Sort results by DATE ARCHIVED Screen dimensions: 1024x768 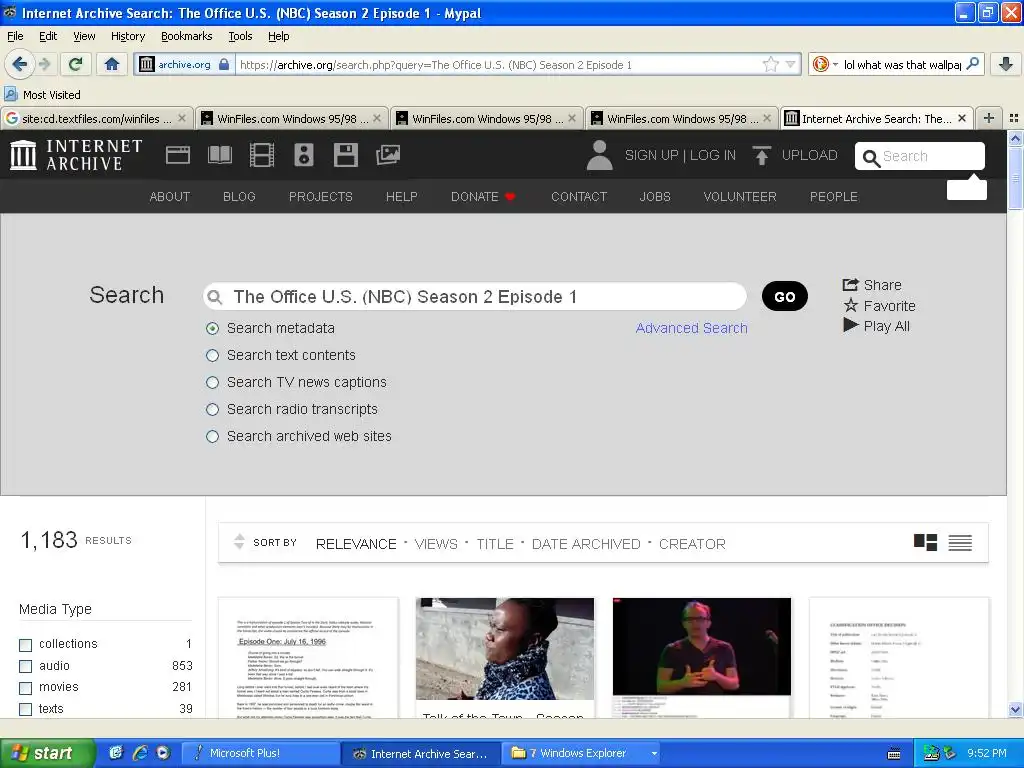[x=586, y=544]
